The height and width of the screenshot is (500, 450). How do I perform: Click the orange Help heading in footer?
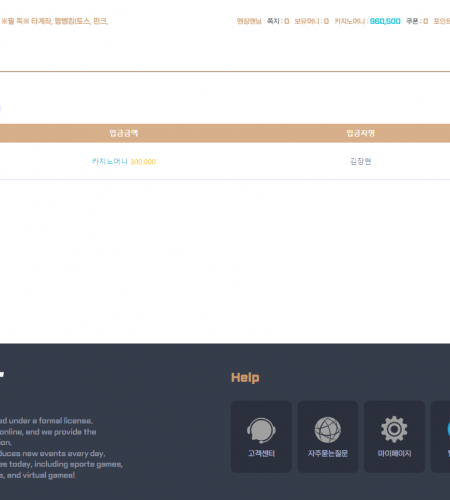tap(245, 378)
